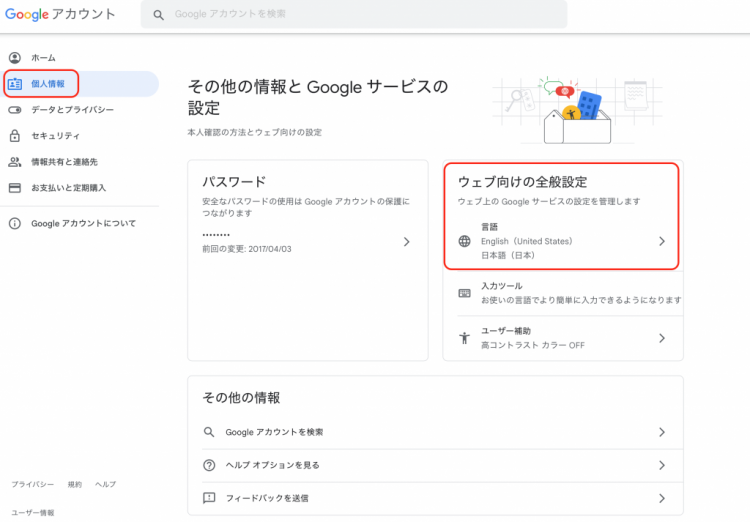750x522 pixels.
Task: Open ヘルプ オプションを見る row
Action: pos(442,465)
